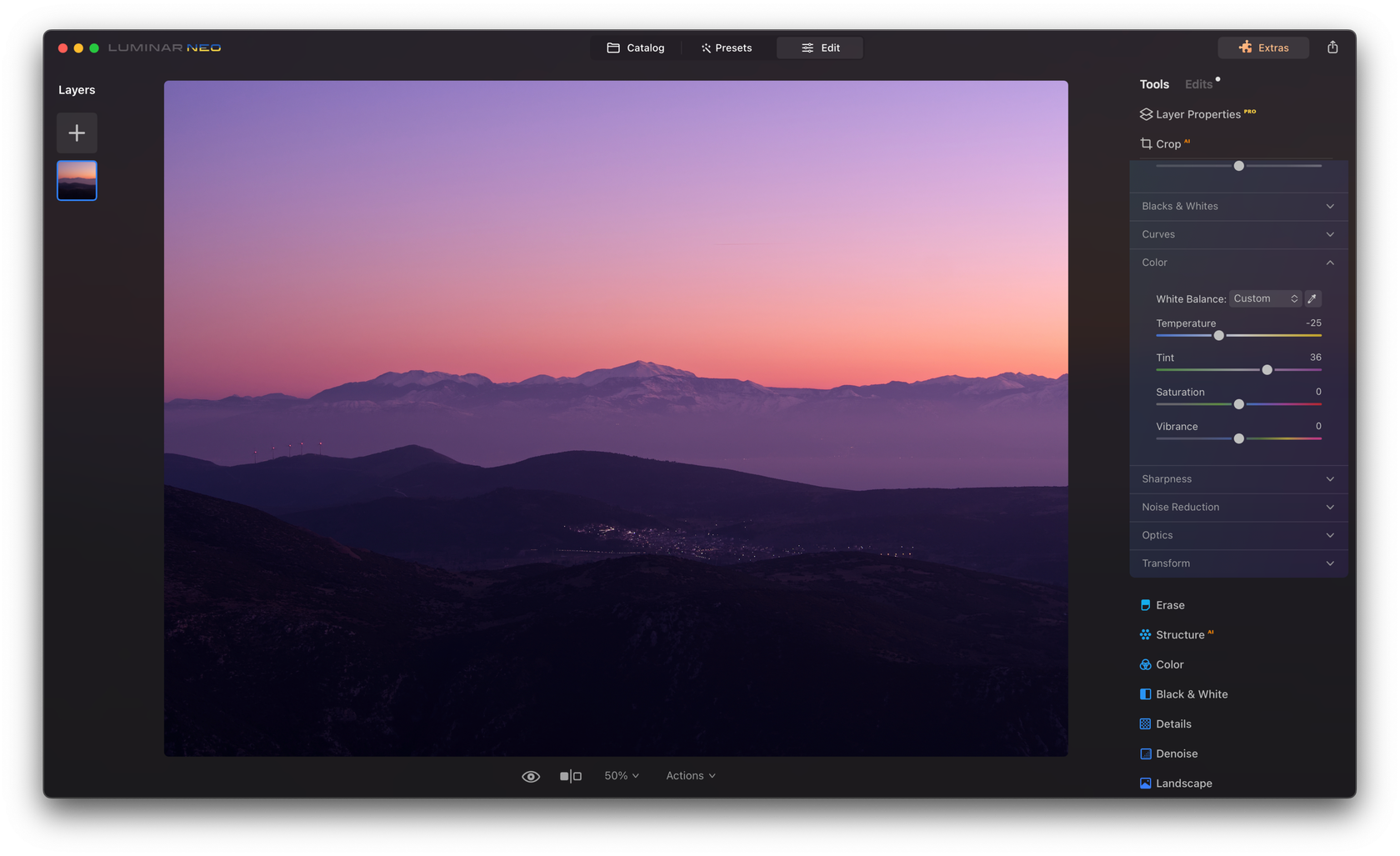Open the Catalog tab

pyautogui.click(x=636, y=48)
